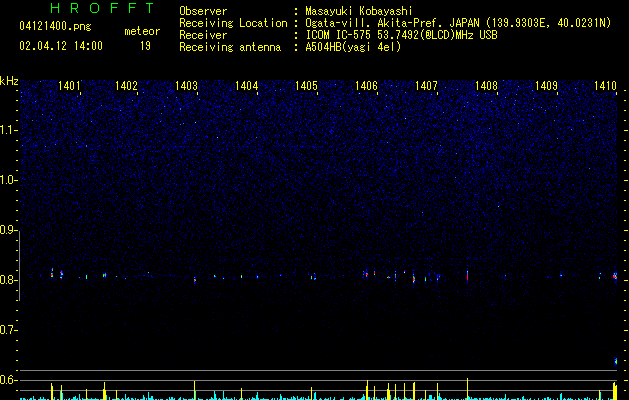The image size is (629, 400).
Task: Select the filename 04121400.png
Action: tap(55, 27)
